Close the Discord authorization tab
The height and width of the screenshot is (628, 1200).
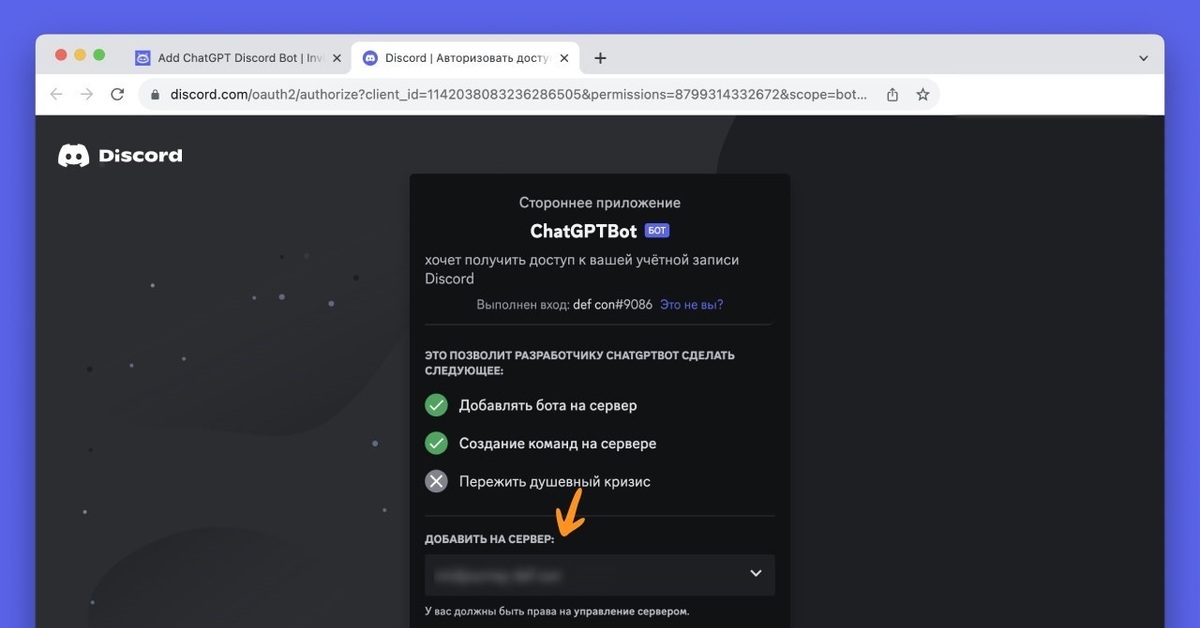[564, 58]
